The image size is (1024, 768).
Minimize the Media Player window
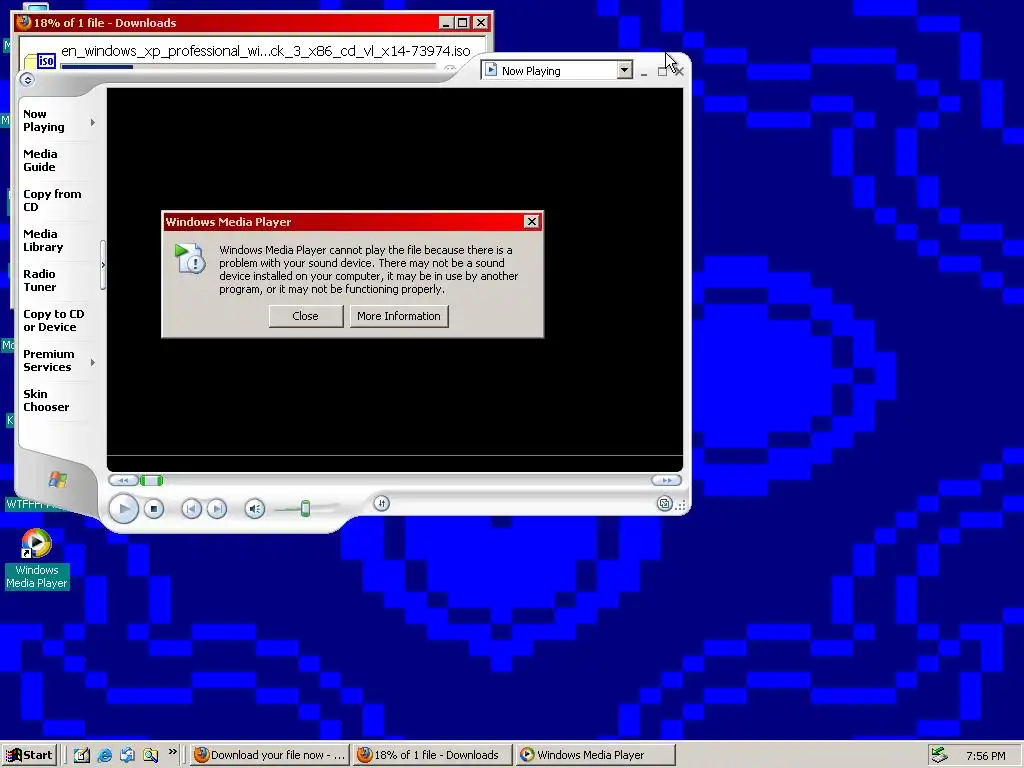coord(644,73)
